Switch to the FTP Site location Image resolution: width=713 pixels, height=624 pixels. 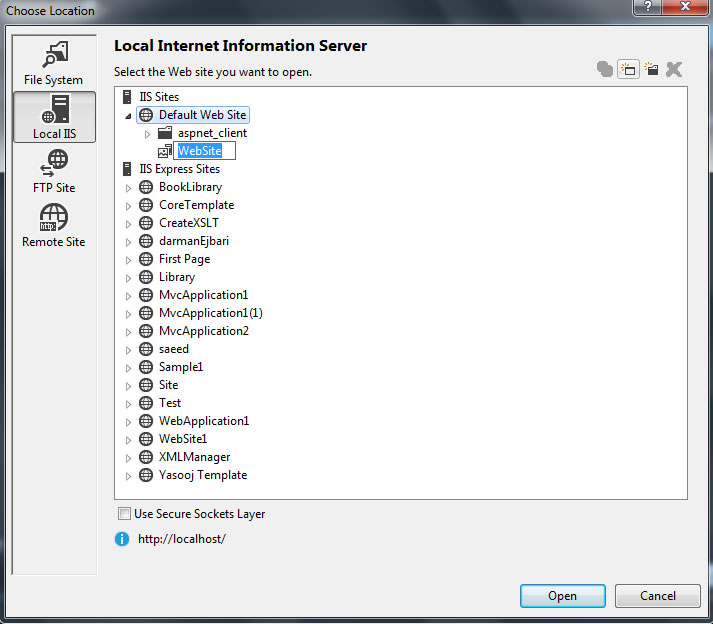[x=54, y=171]
